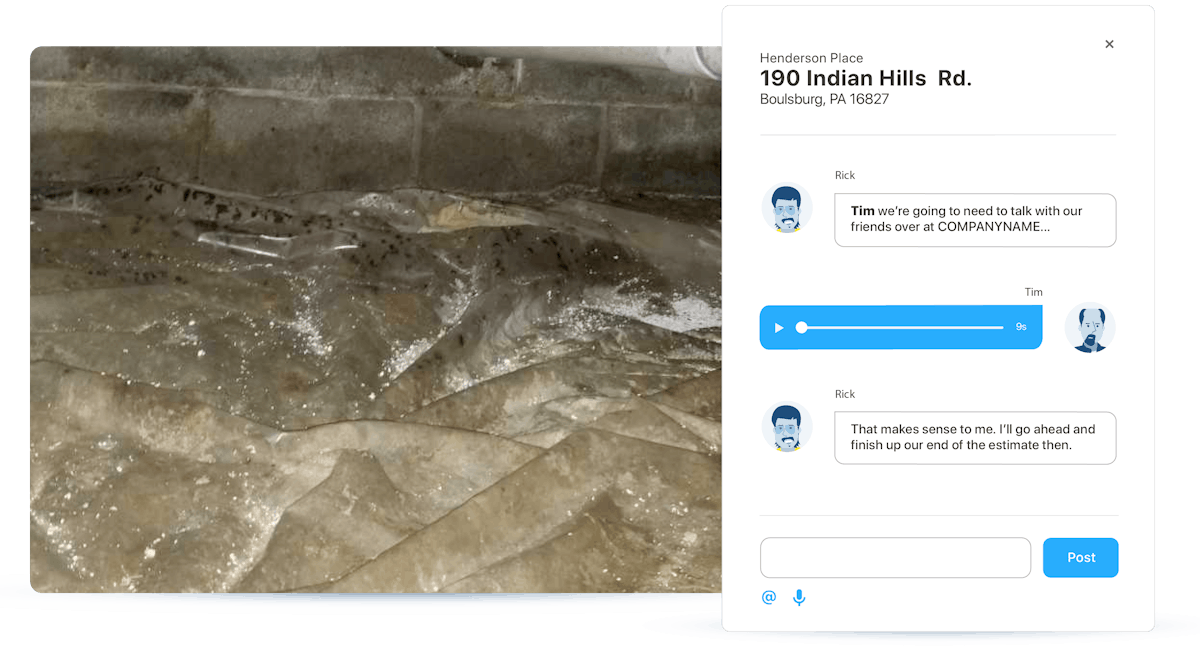Click inside the empty comment input field
Image resolution: width=1200 pixels, height=646 pixels.
pos(895,557)
